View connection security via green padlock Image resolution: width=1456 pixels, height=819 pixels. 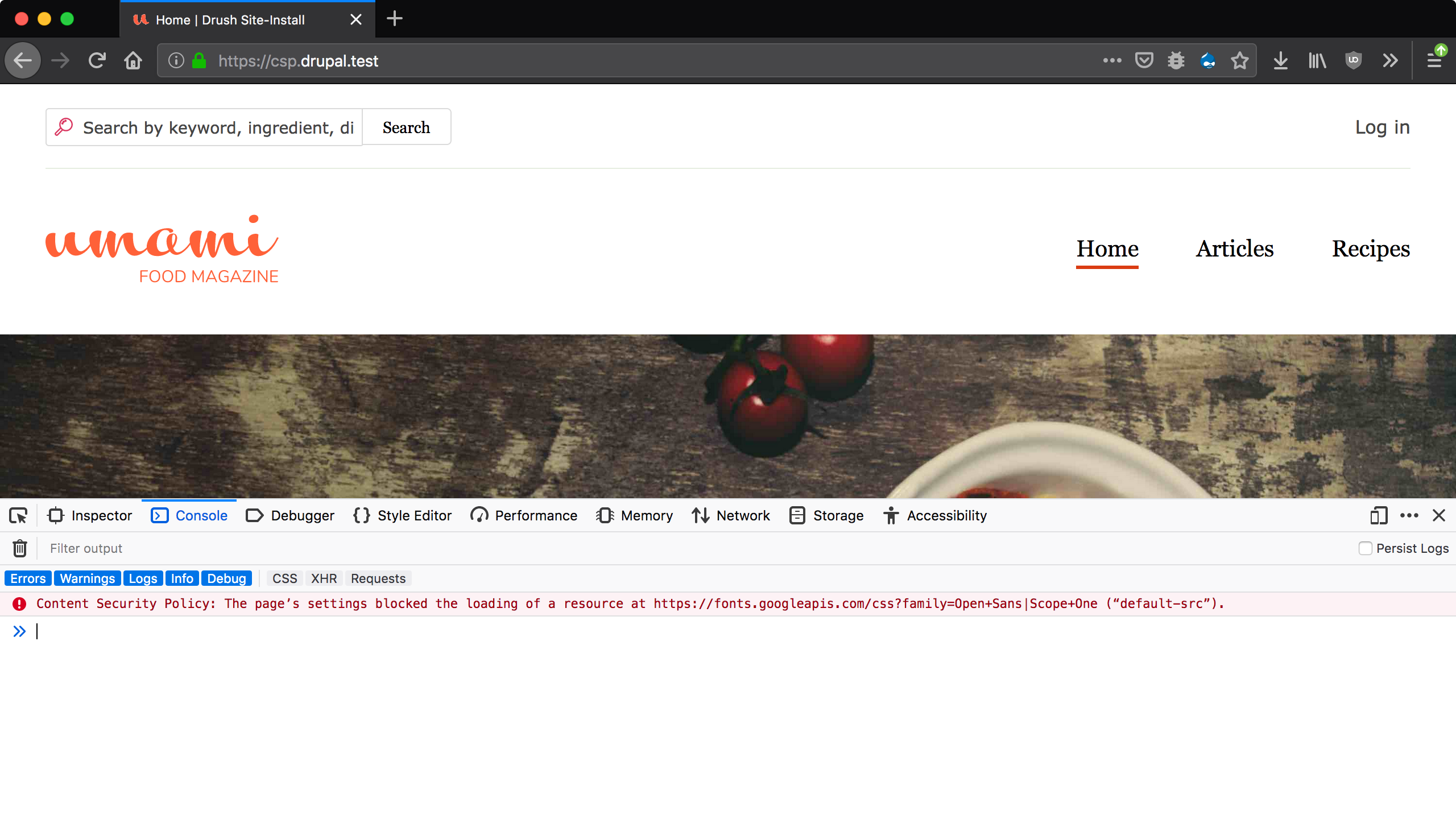(x=199, y=60)
